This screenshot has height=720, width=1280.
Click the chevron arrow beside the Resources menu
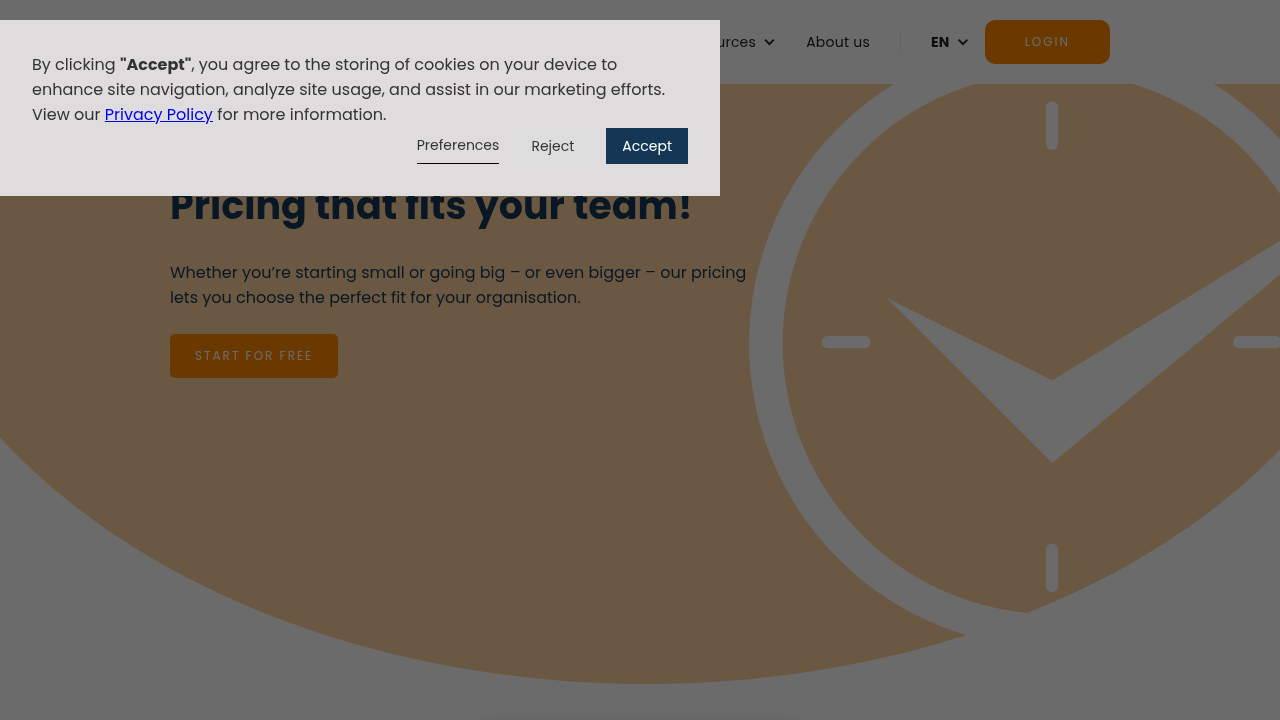tap(769, 42)
